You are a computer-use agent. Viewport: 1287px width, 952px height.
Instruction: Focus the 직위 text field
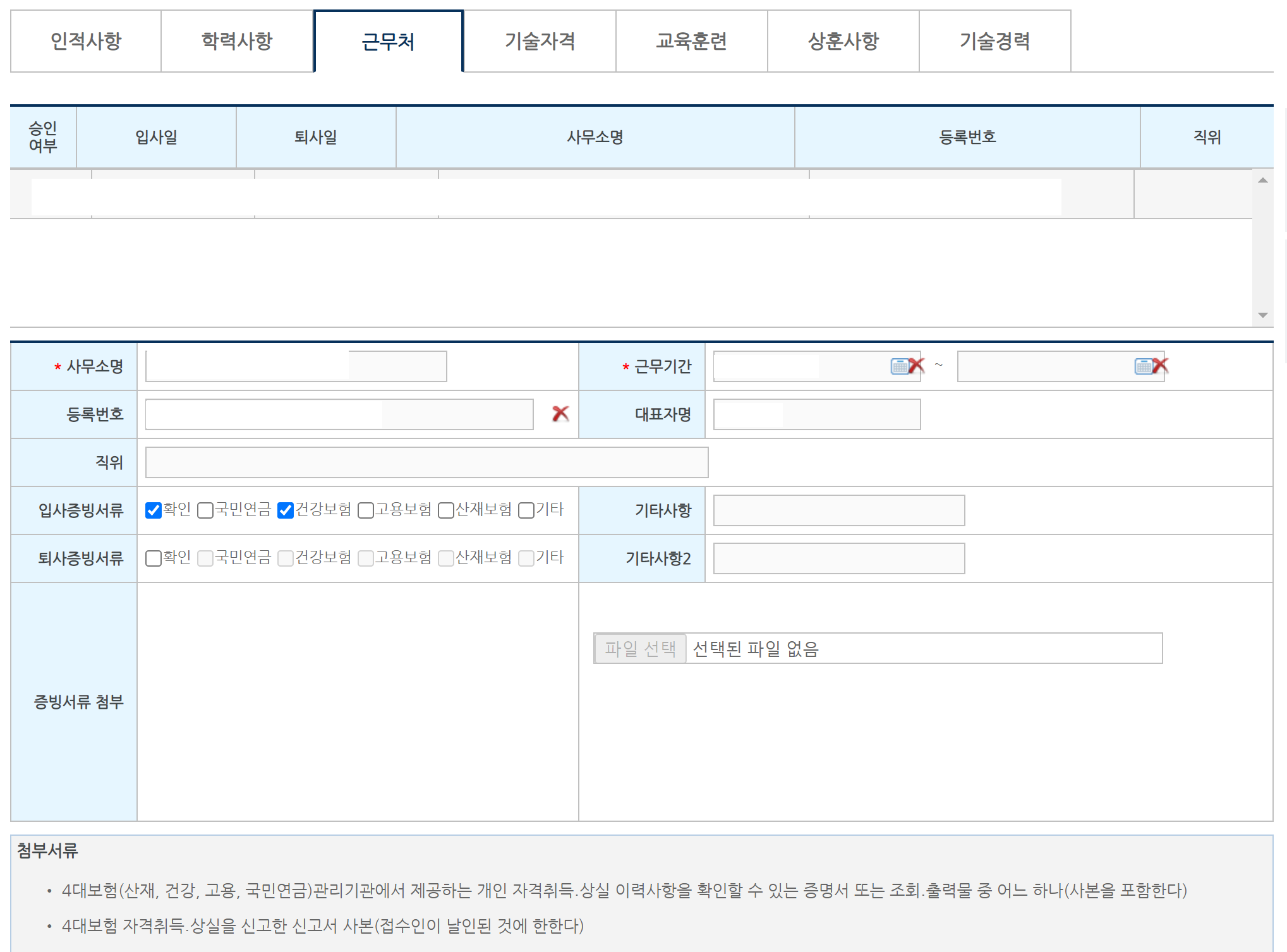(x=426, y=462)
